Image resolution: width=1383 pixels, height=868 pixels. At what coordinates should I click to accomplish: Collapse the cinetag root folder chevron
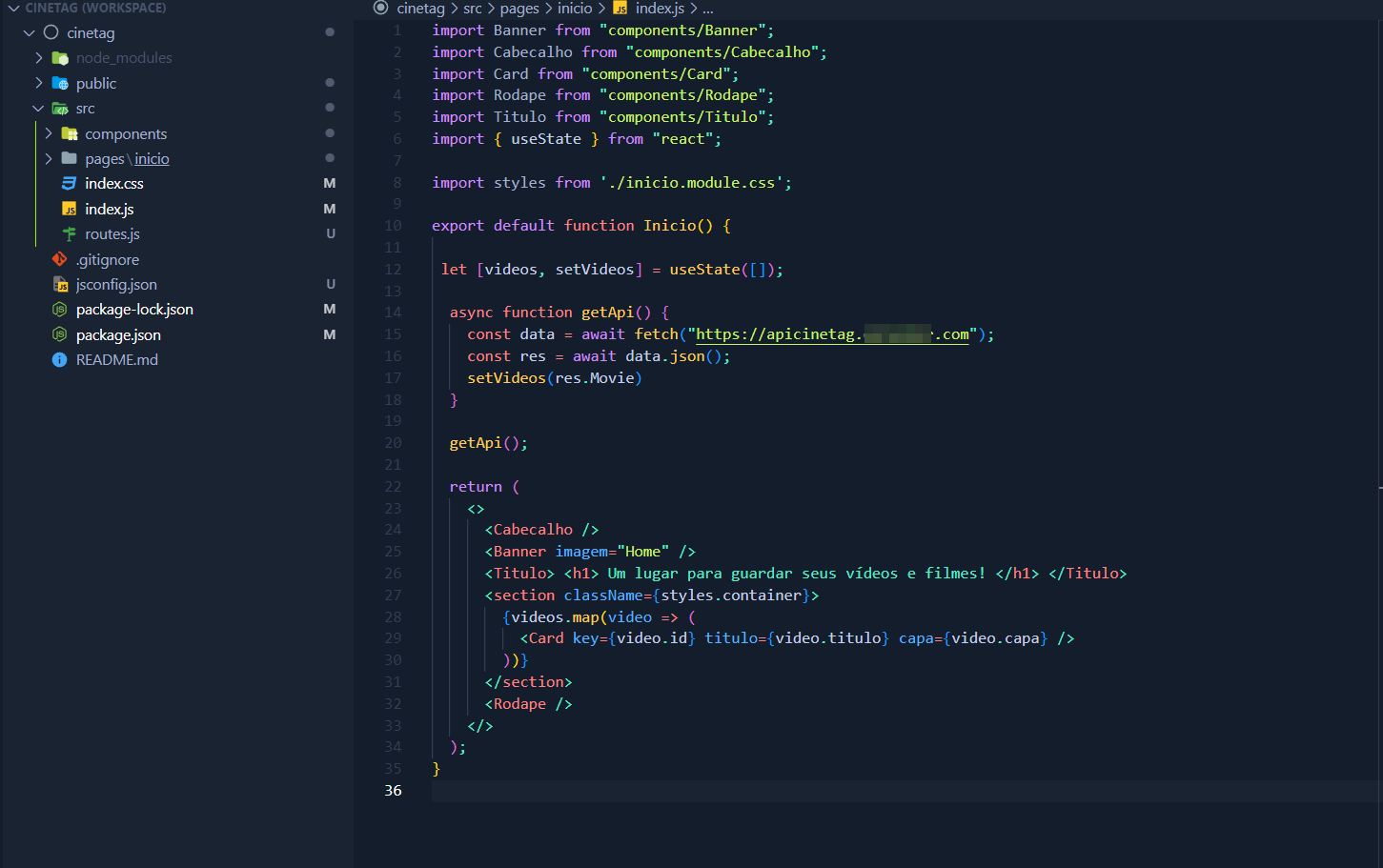pyautogui.click(x=30, y=32)
